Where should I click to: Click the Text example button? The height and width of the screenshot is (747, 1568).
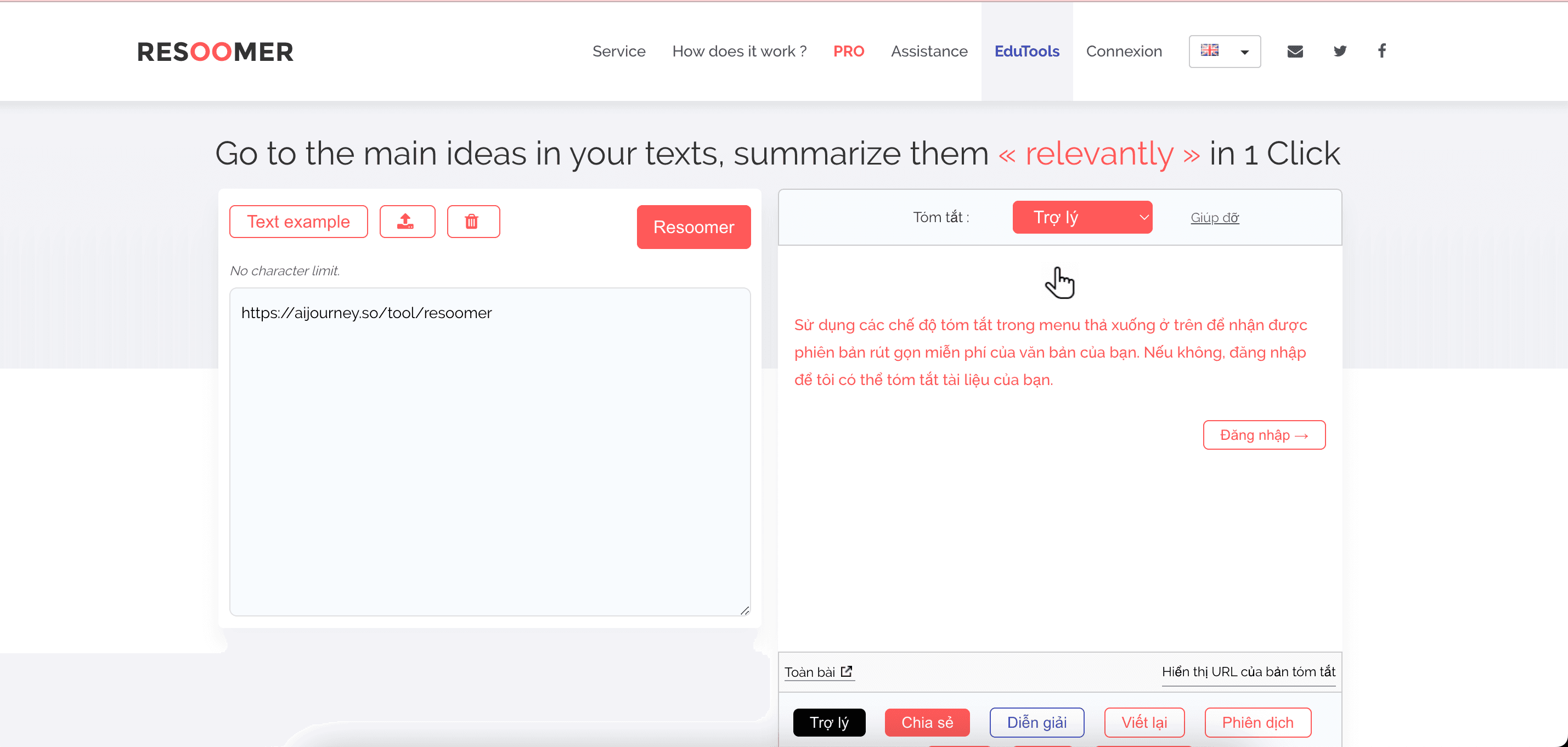coord(298,222)
